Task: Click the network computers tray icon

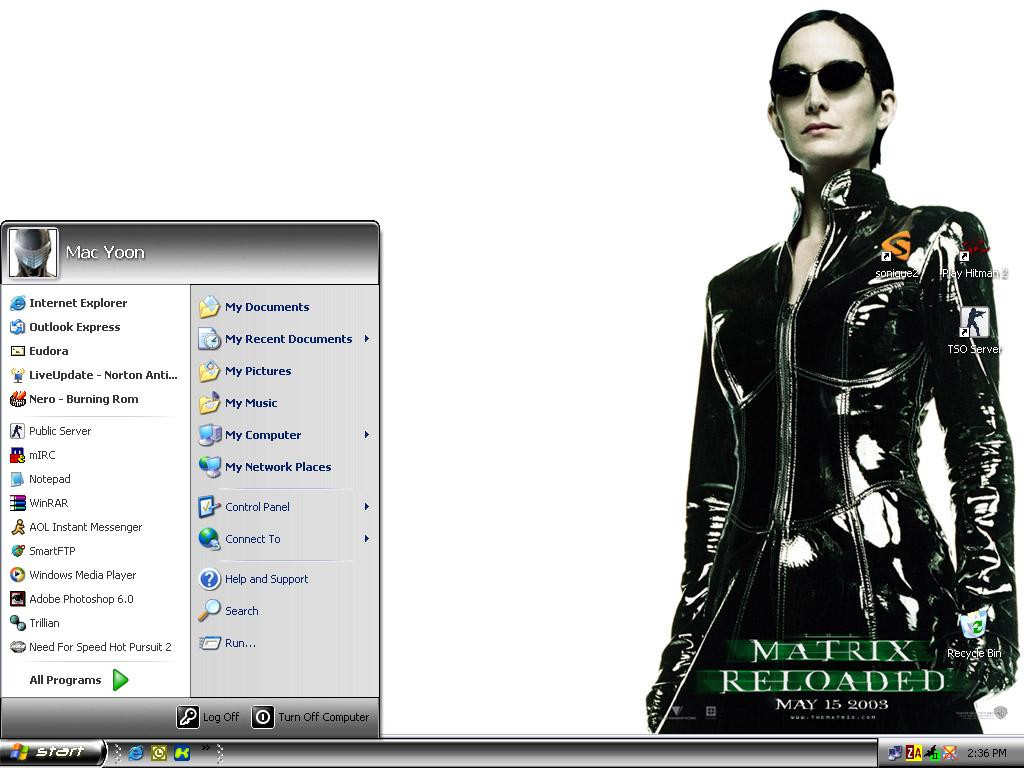Action: pyautogui.click(x=895, y=753)
